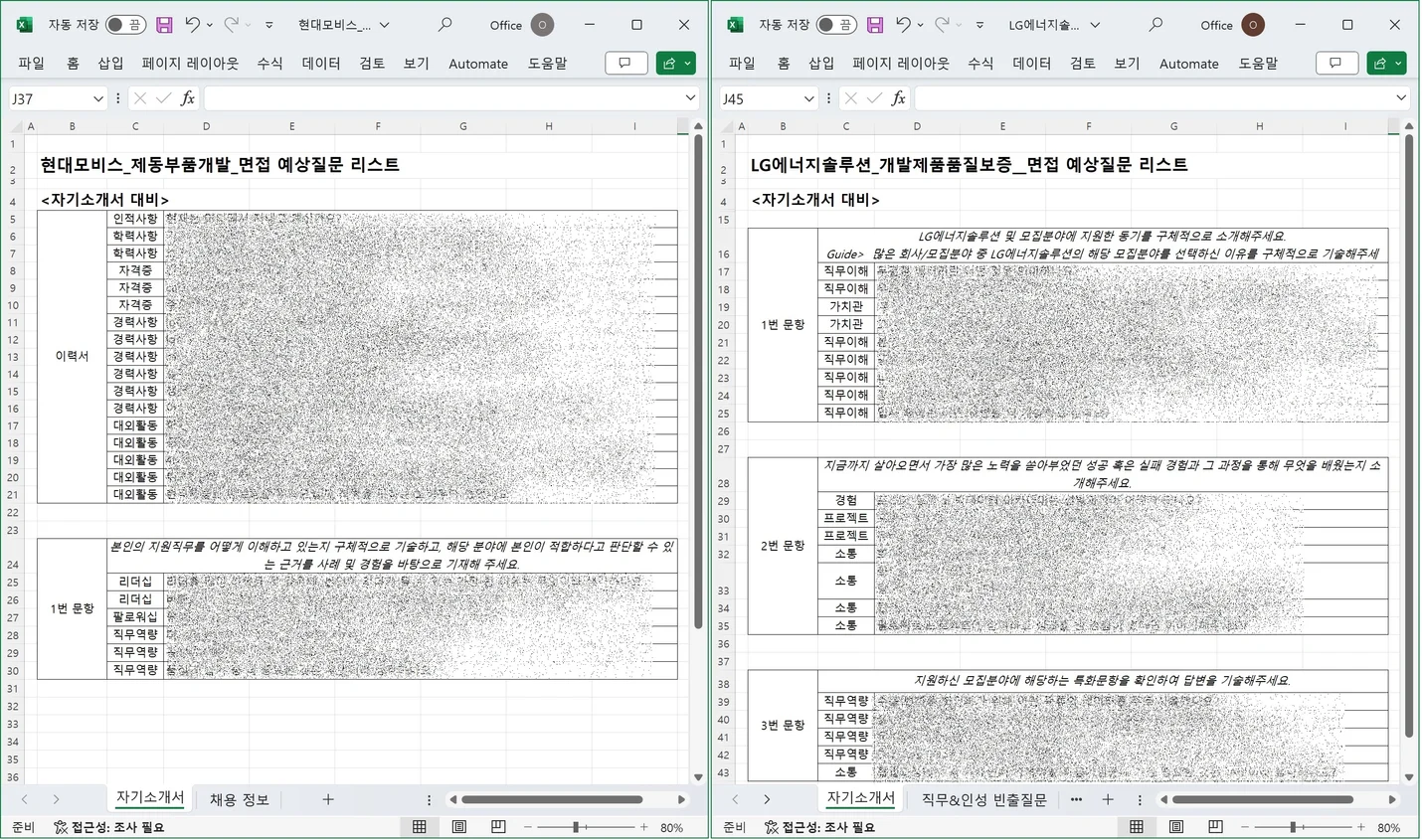Open the undo history dropdown in 현대모비스 window

click(x=210, y=25)
